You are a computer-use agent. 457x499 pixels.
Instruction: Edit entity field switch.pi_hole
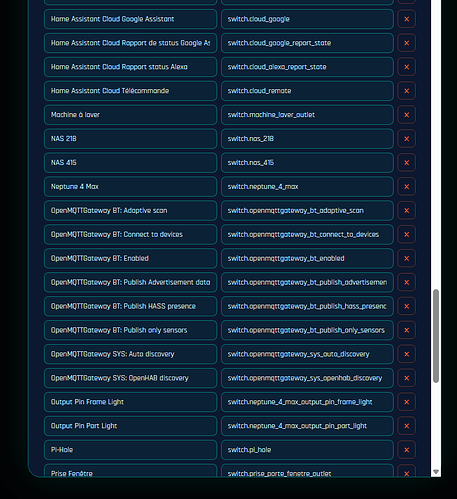pyautogui.click(x=307, y=450)
